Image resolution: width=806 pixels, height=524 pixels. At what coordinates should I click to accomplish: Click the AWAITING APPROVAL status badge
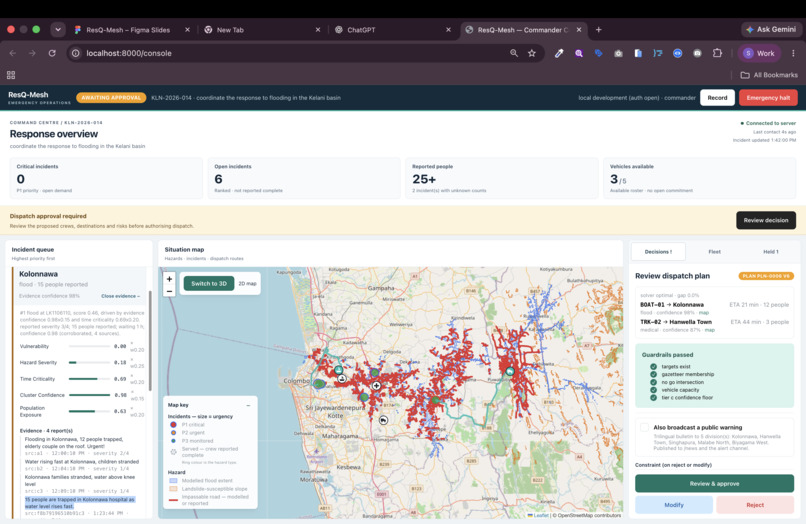[111, 98]
